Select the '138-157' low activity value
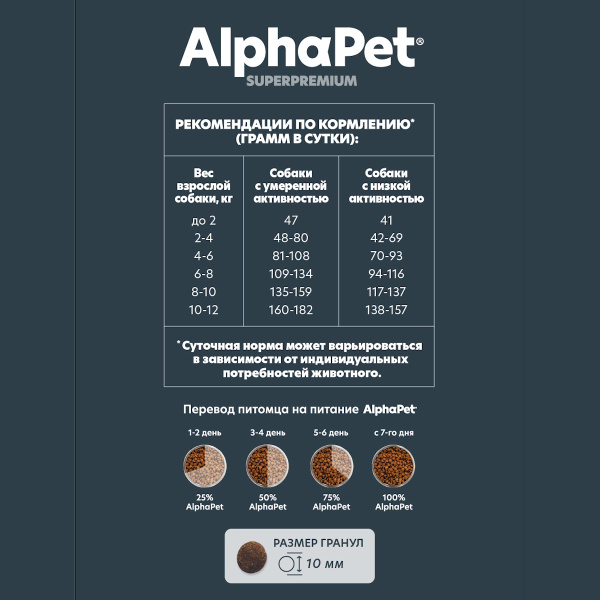The width and height of the screenshot is (600, 600). tap(386, 310)
